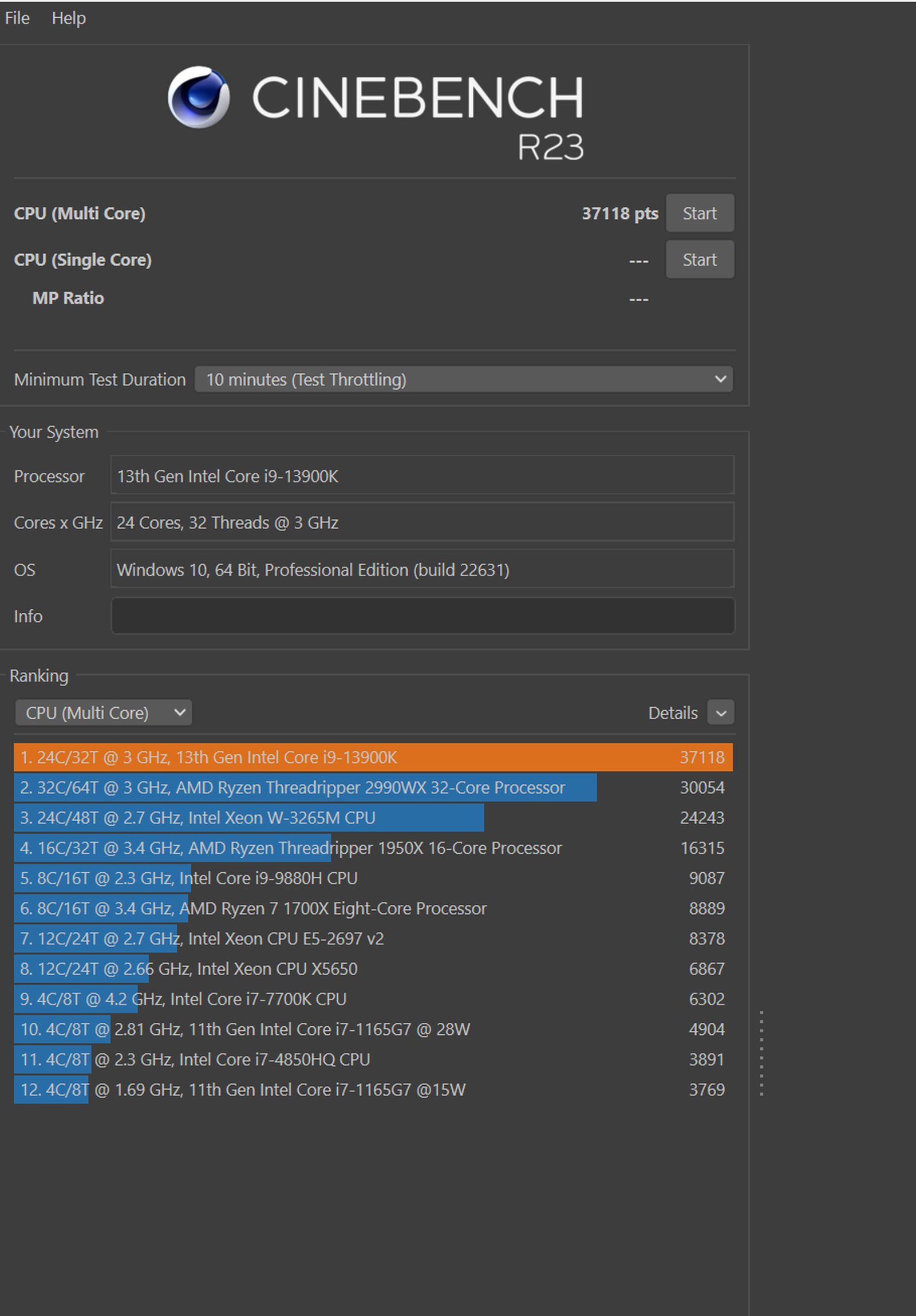The height and width of the screenshot is (1316, 916).
Task: Click the Processor field showing i9-13900K
Action: pyautogui.click(x=423, y=476)
